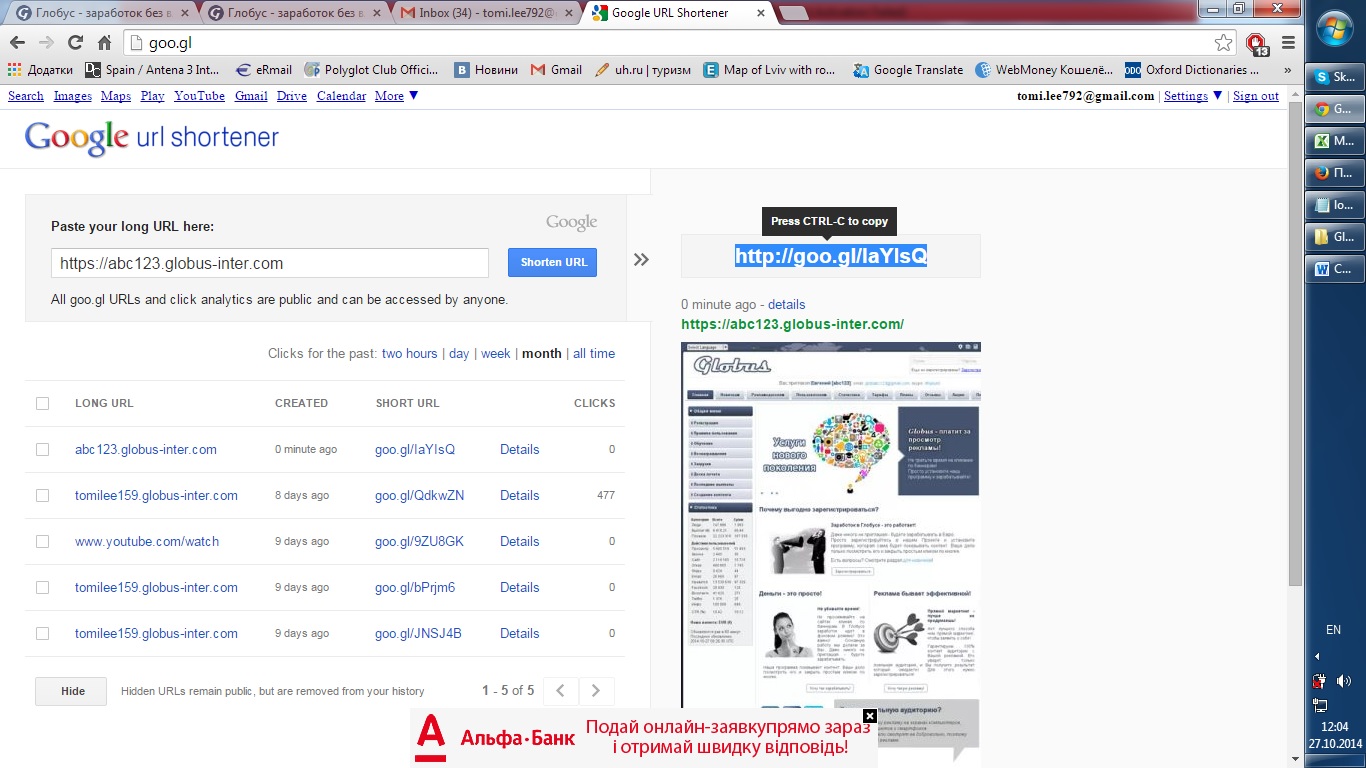Open a new tab button

point(794,13)
